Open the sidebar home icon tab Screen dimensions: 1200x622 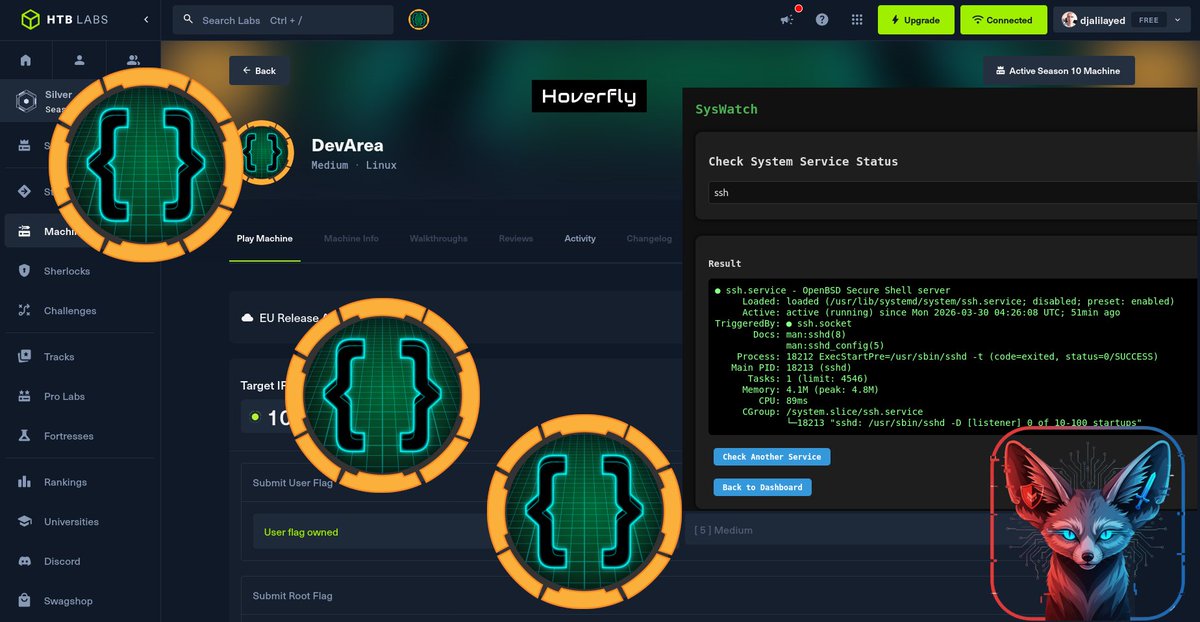point(26,60)
